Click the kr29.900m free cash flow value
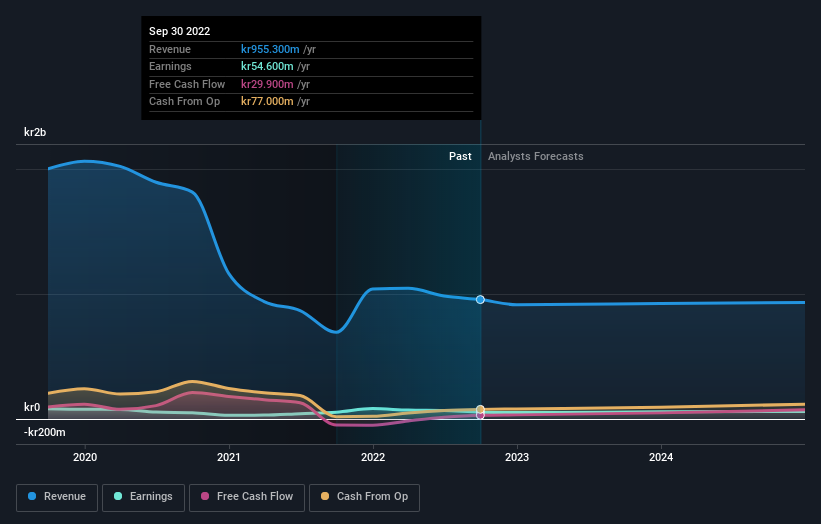This screenshot has height=524, width=821. pos(267,84)
